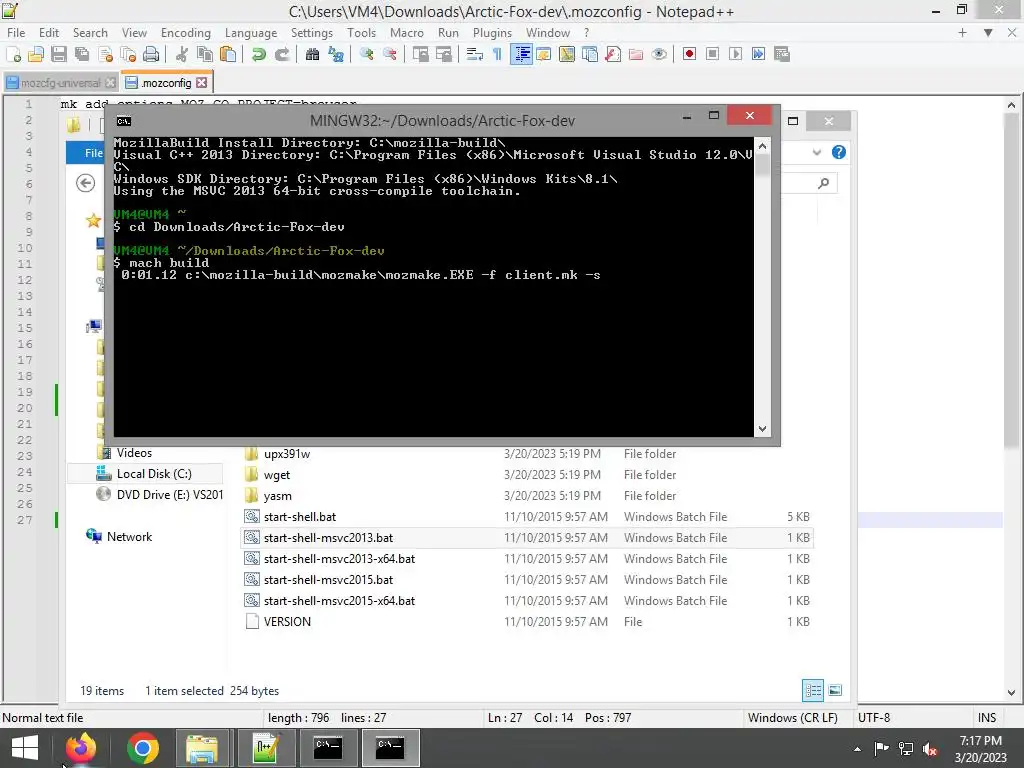This screenshot has height=768, width=1024.
Task: Click the macro playback icon
Action: click(735, 54)
